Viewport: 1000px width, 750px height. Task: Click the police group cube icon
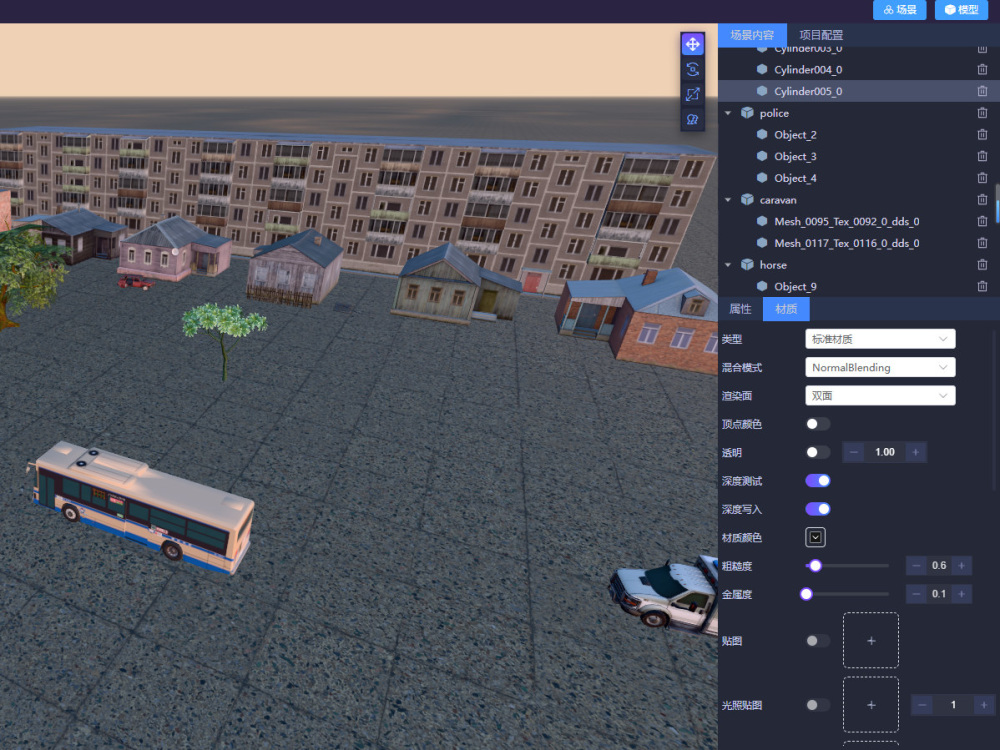tap(747, 113)
